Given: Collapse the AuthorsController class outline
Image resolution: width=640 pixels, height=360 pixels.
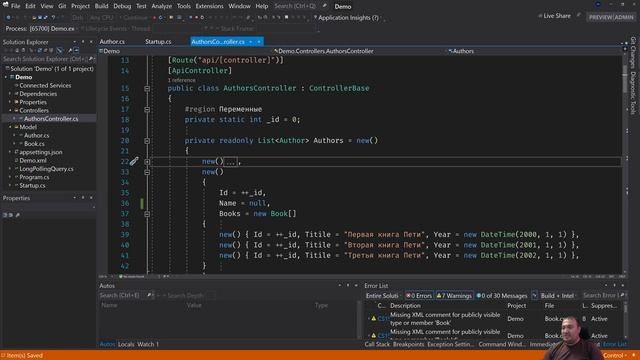Looking at the screenshot, I should point(147,89).
